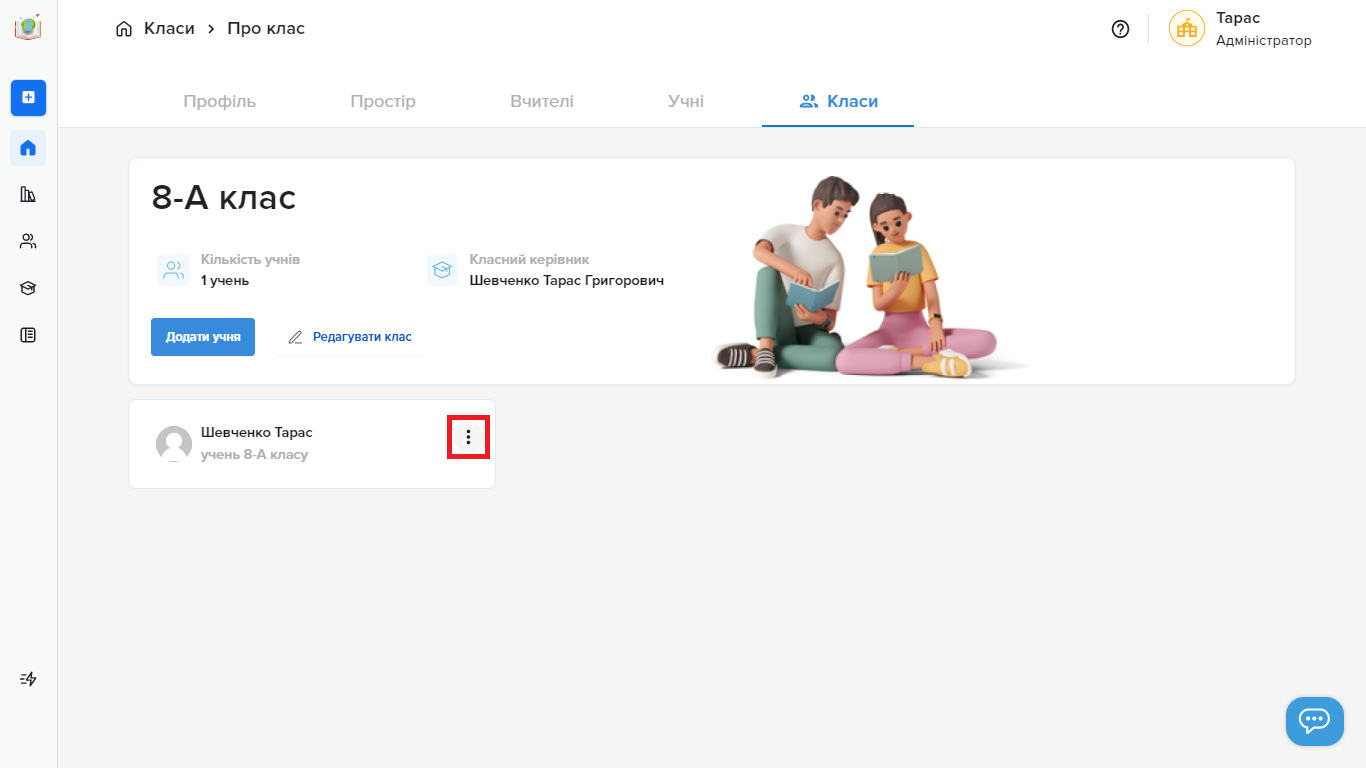Switch to the Вчителі tab
The width and height of the screenshot is (1366, 768).
pyautogui.click(x=542, y=101)
